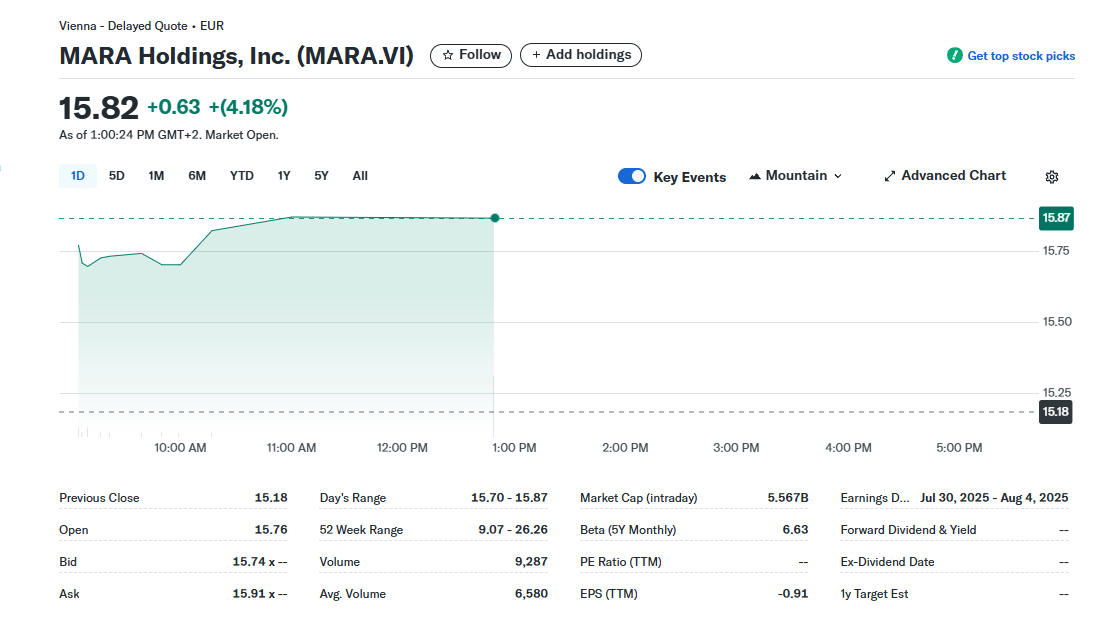Select the 5D time range tab
The image size is (1099, 620).
point(116,176)
